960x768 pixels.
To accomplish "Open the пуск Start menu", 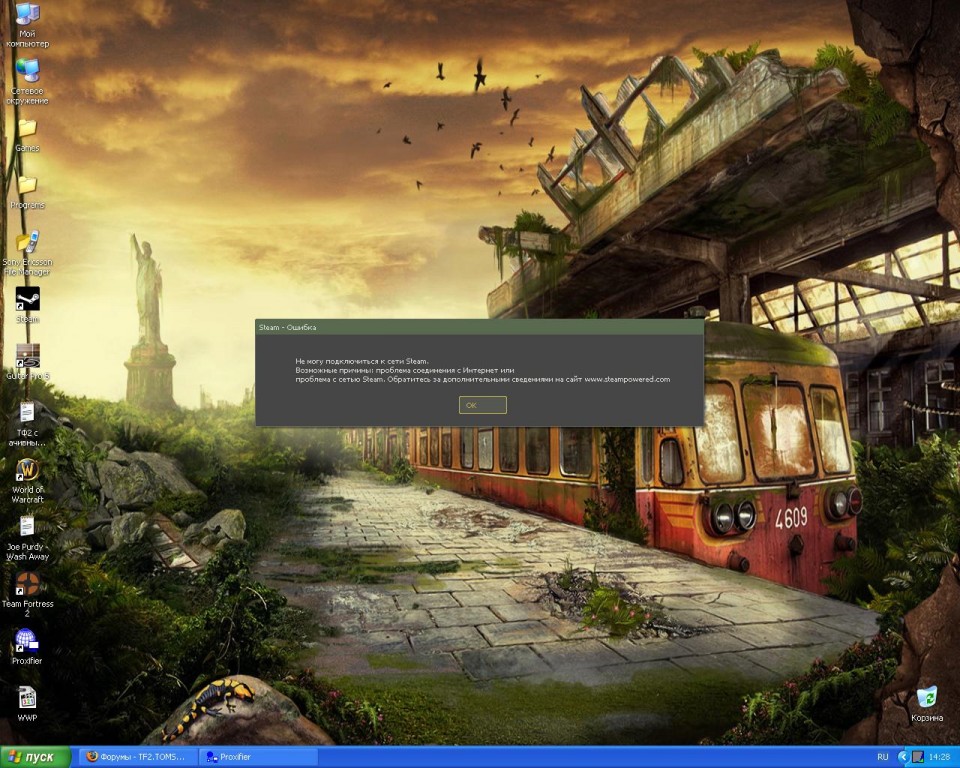I will tap(36, 757).
